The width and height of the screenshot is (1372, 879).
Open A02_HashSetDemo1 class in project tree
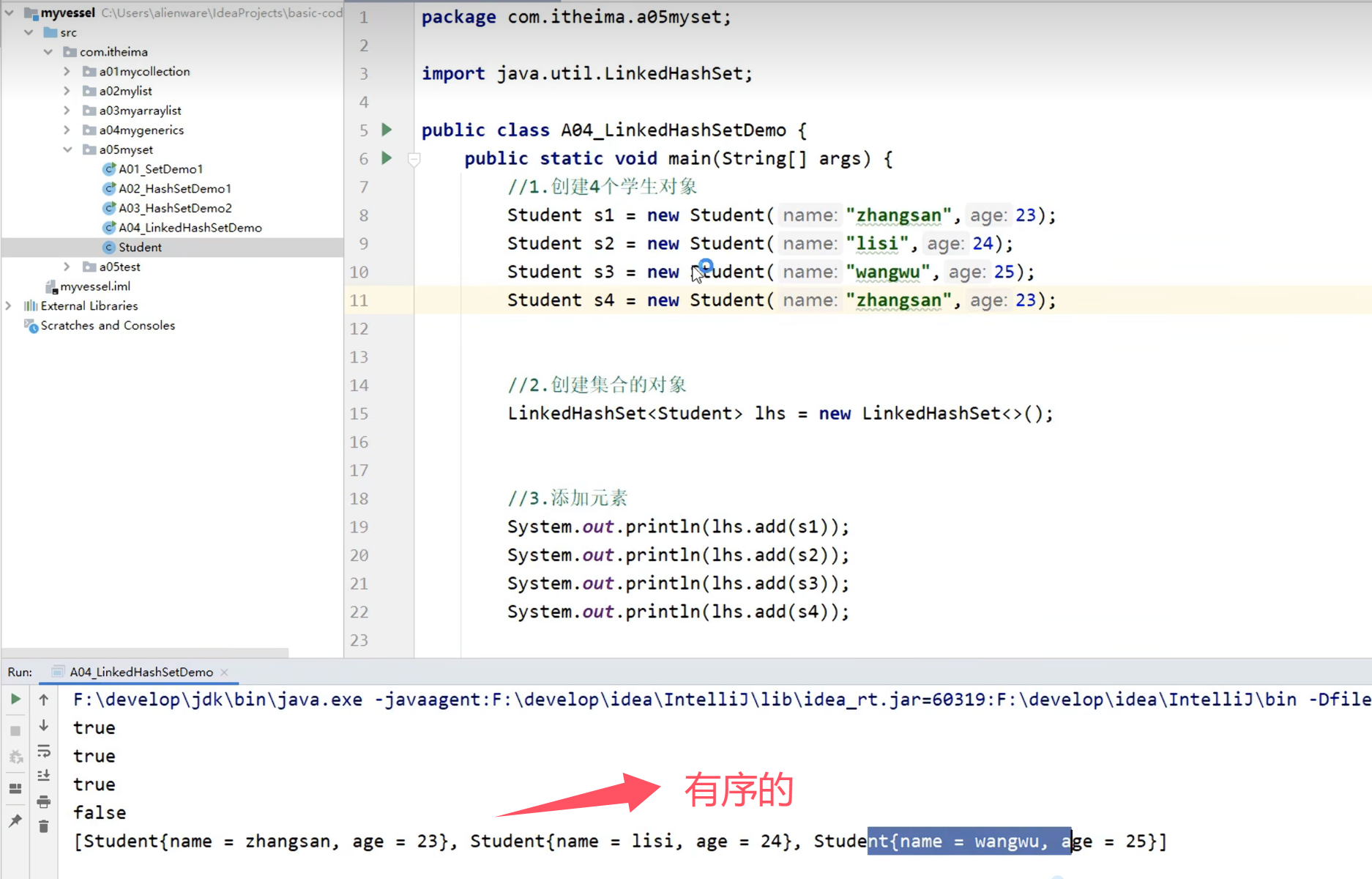174,188
